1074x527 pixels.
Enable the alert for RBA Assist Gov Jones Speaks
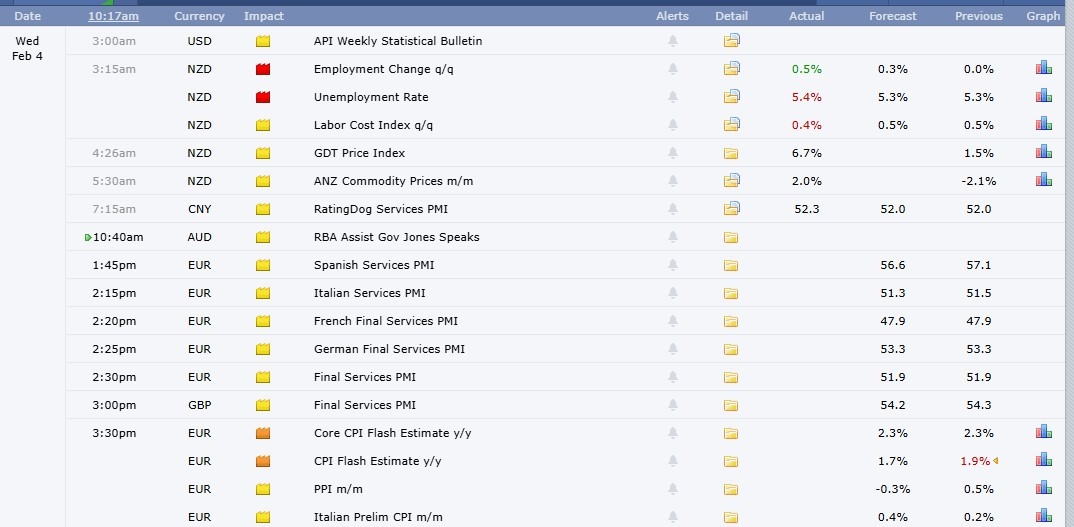[x=672, y=237]
